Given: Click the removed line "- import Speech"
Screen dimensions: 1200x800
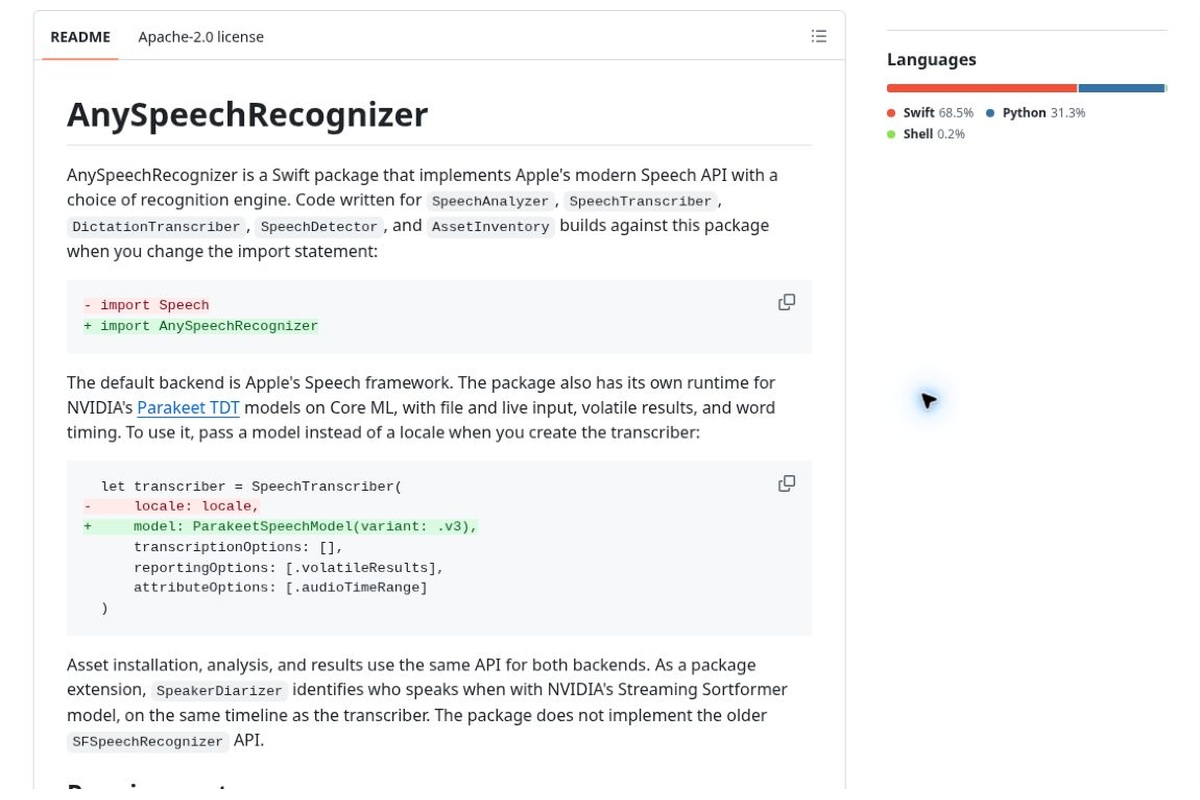Looking at the screenshot, I should (x=146, y=306).
